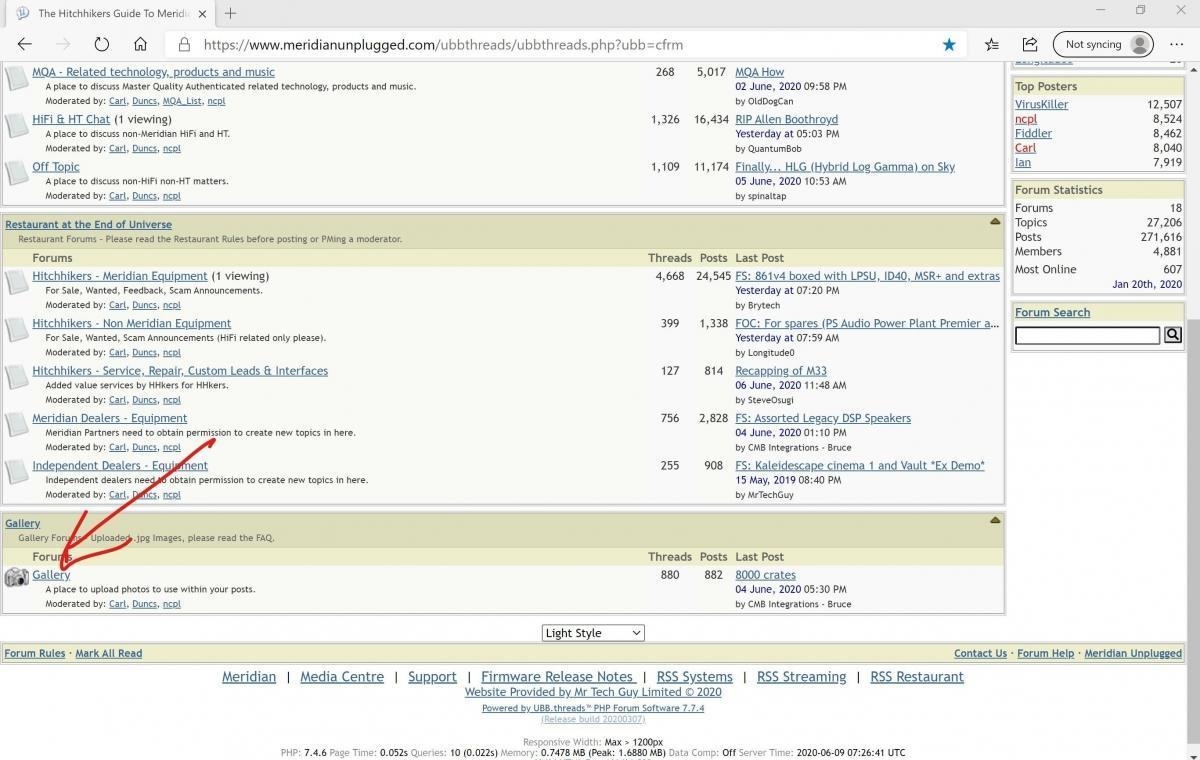1200x760 pixels.
Task: Open a new browser tab
Action: 230,13
